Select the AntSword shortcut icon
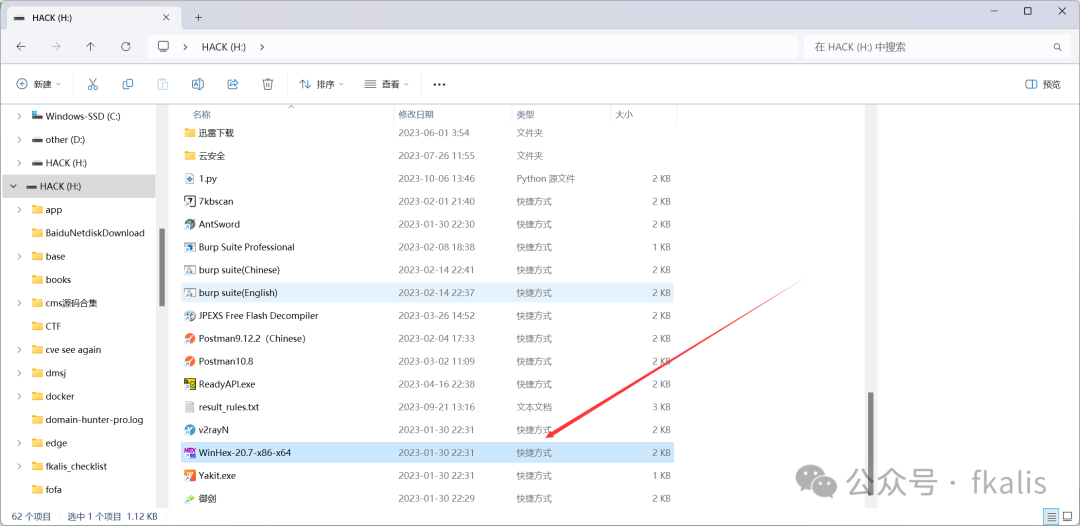Viewport: 1080px width, 526px height. (190, 224)
